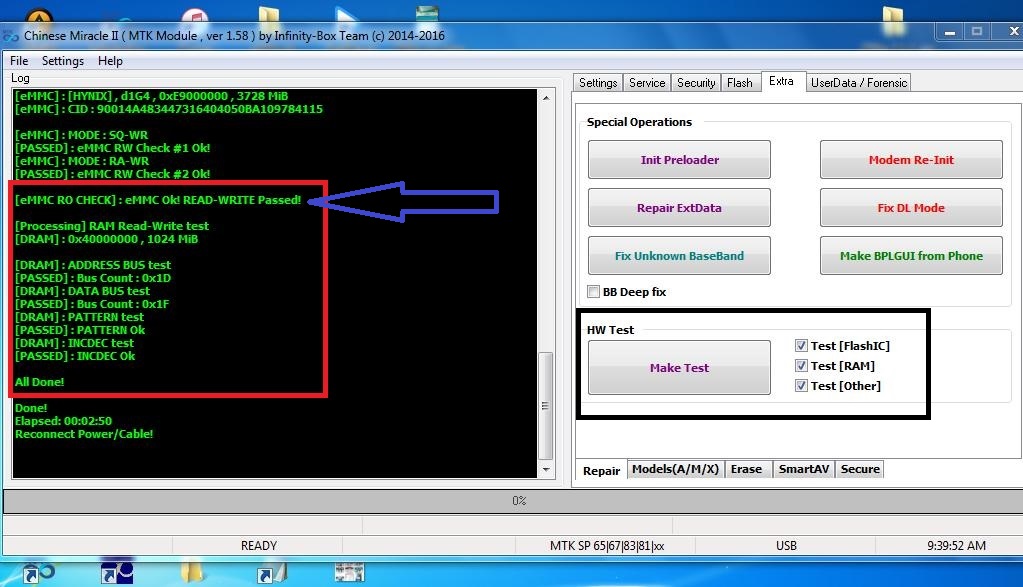
Task: Click Make BPLGUI from Phone
Action: (x=911, y=256)
